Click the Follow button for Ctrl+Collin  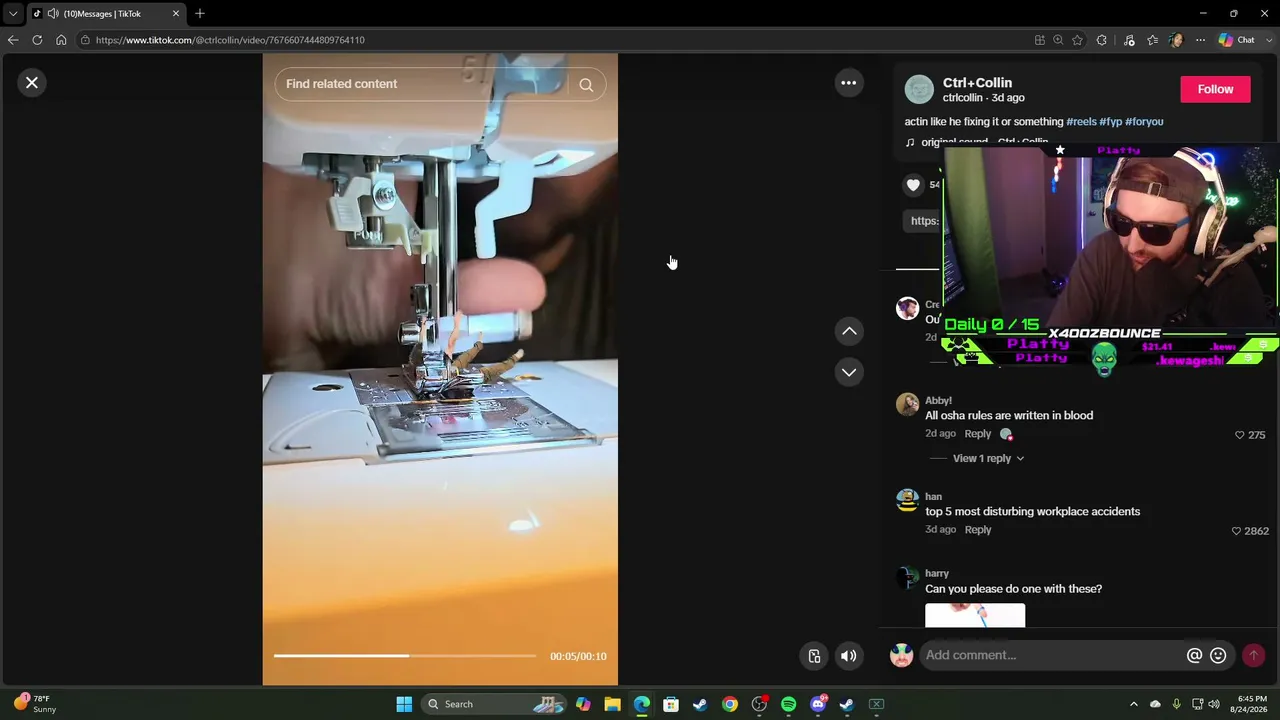[x=1215, y=89]
